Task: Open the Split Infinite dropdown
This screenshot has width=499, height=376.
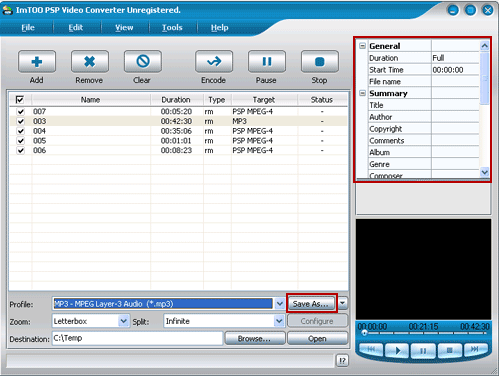Action: click(x=279, y=321)
